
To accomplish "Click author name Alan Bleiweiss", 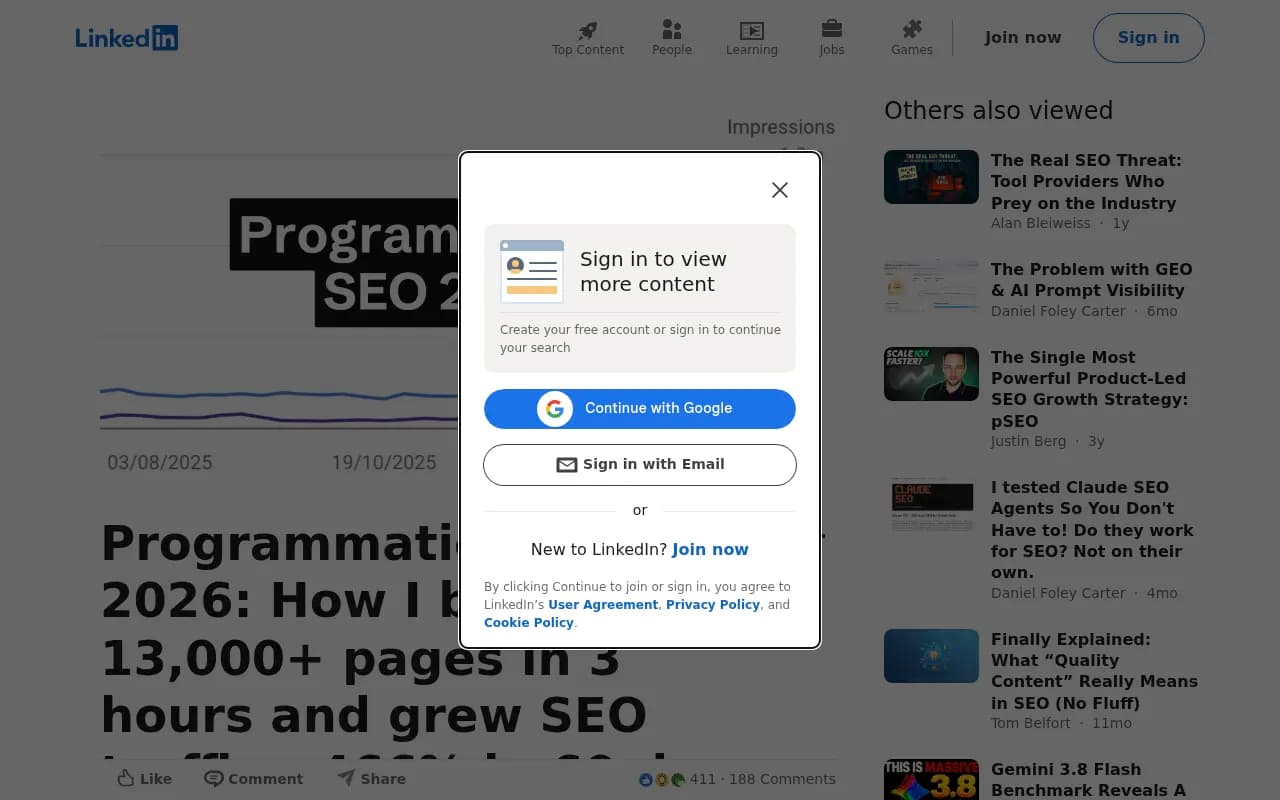I will coord(1041,223).
